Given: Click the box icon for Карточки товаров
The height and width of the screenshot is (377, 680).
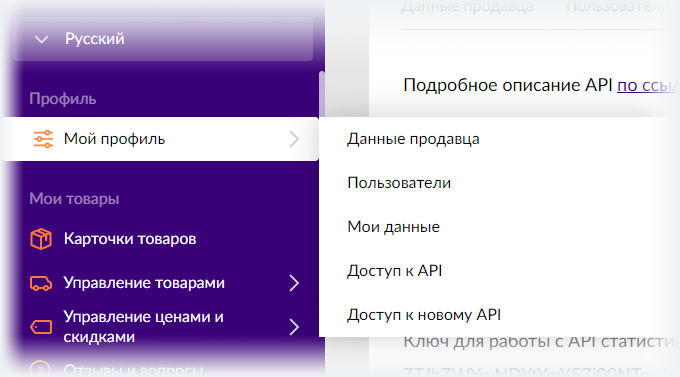Looking at the screenshot, I should coord(41,239).
